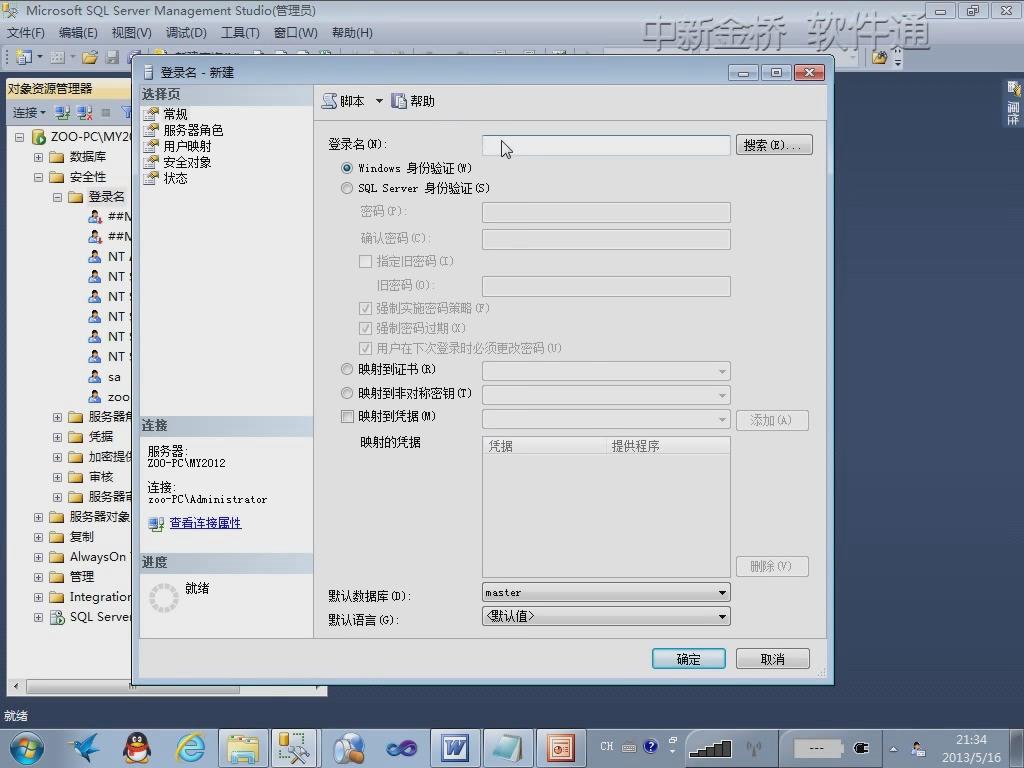Click the SQL Server Agent icon in tree

click(57, 617)
